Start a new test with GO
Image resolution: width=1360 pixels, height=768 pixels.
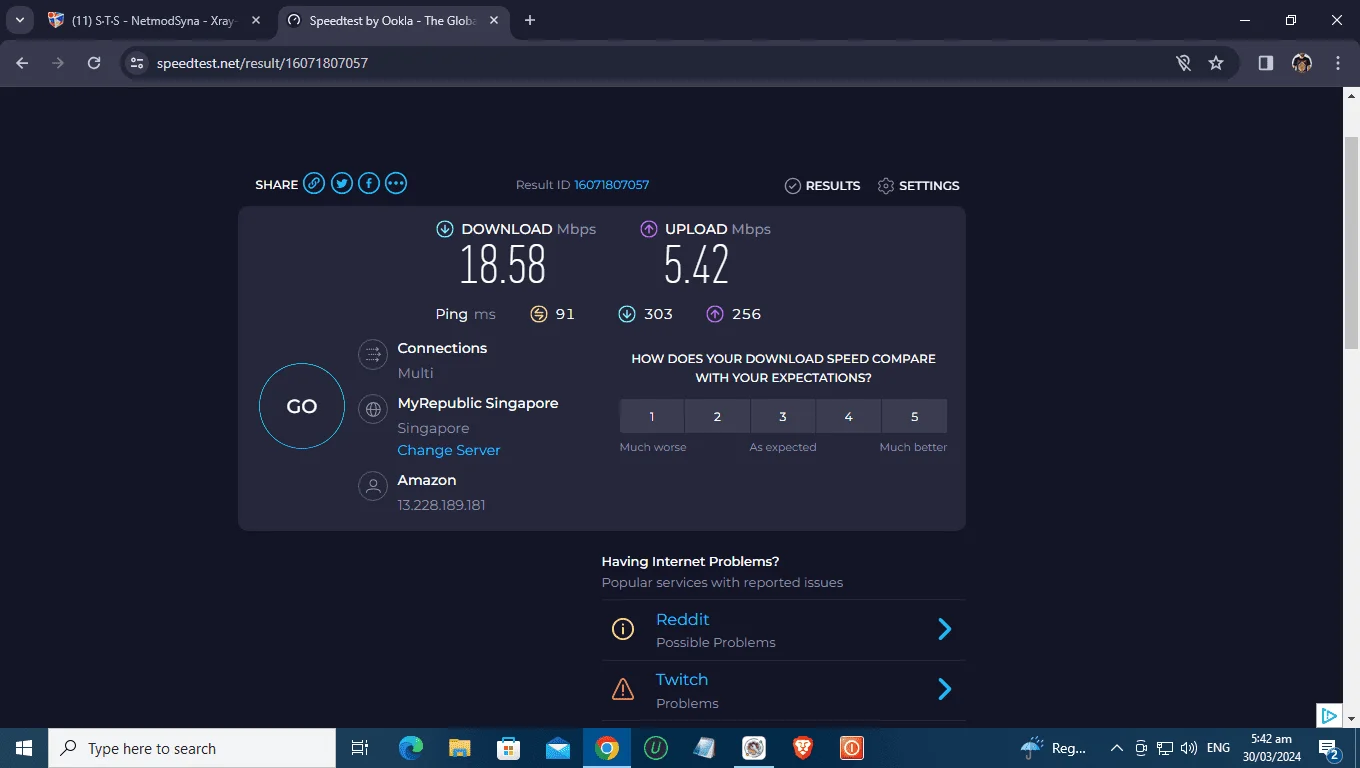[x=302, y=406]
